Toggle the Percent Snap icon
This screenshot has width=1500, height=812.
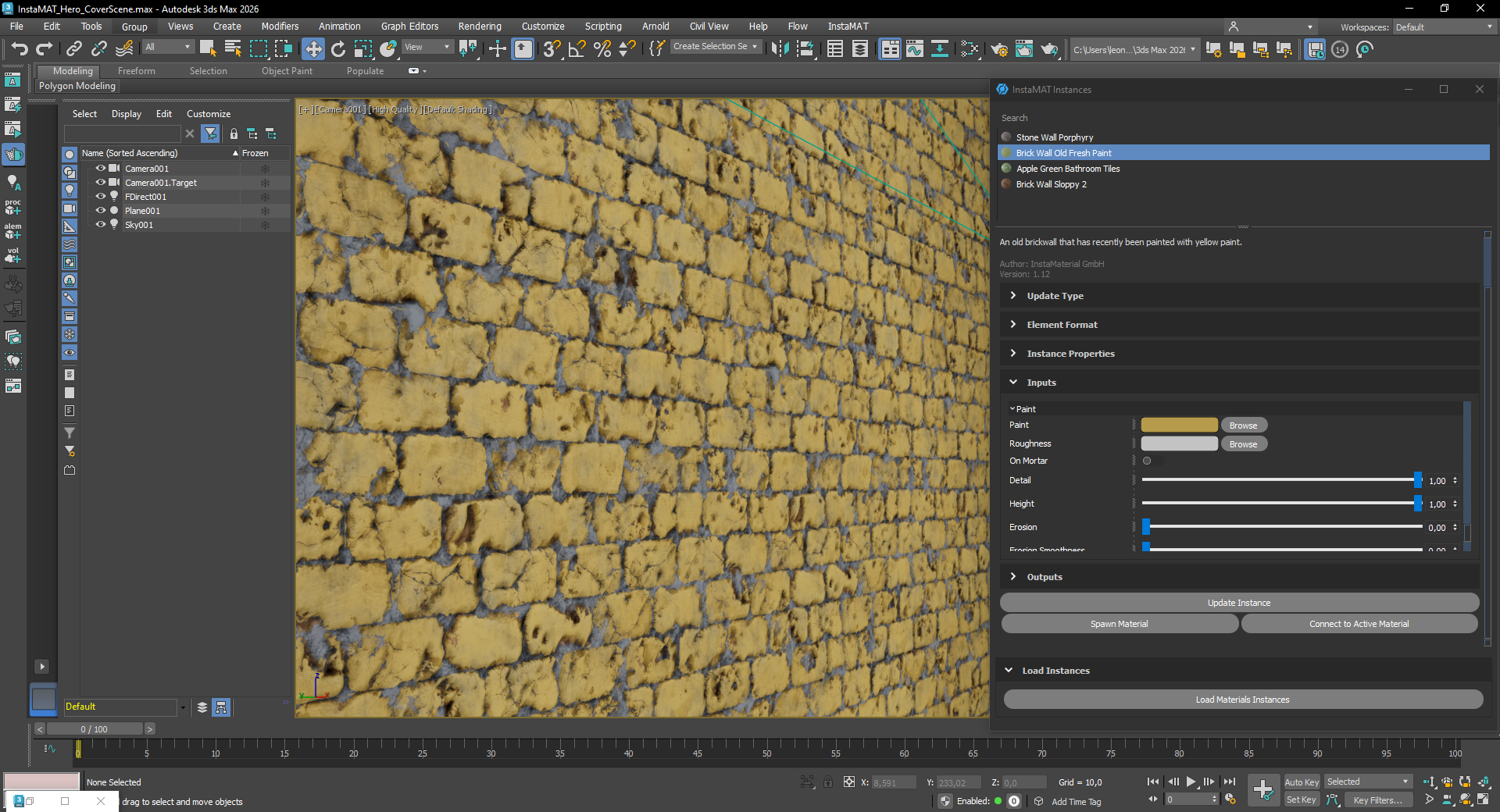pyautogui.click(x=602, y=49)
